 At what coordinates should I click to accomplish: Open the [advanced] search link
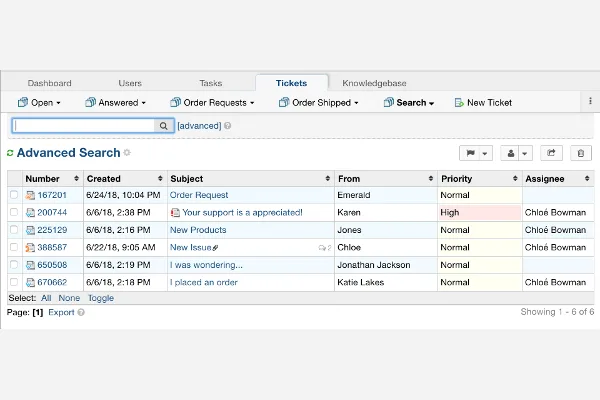coord(199,126)
